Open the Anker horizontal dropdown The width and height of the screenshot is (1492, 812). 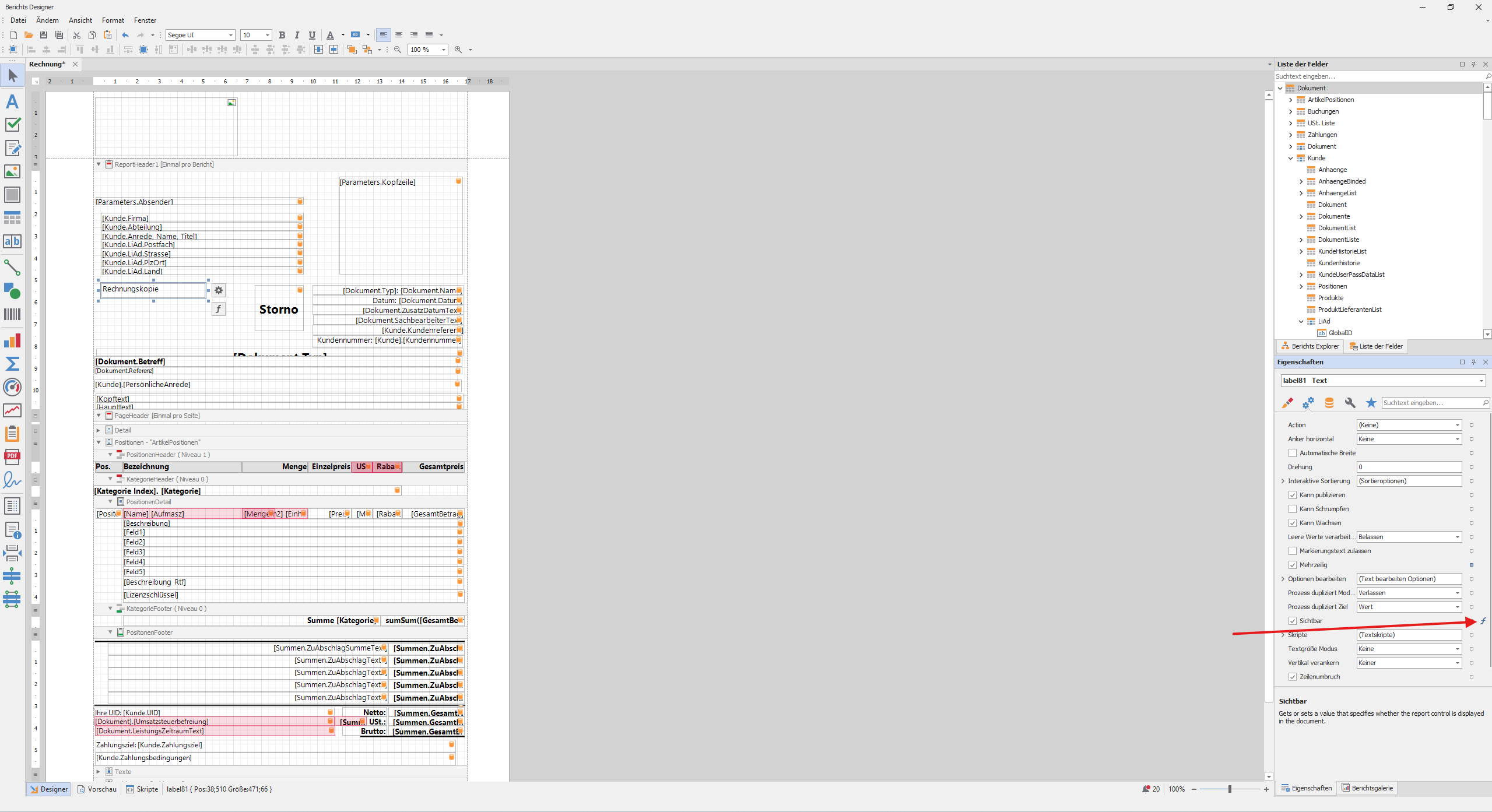tap(1457, 439)
